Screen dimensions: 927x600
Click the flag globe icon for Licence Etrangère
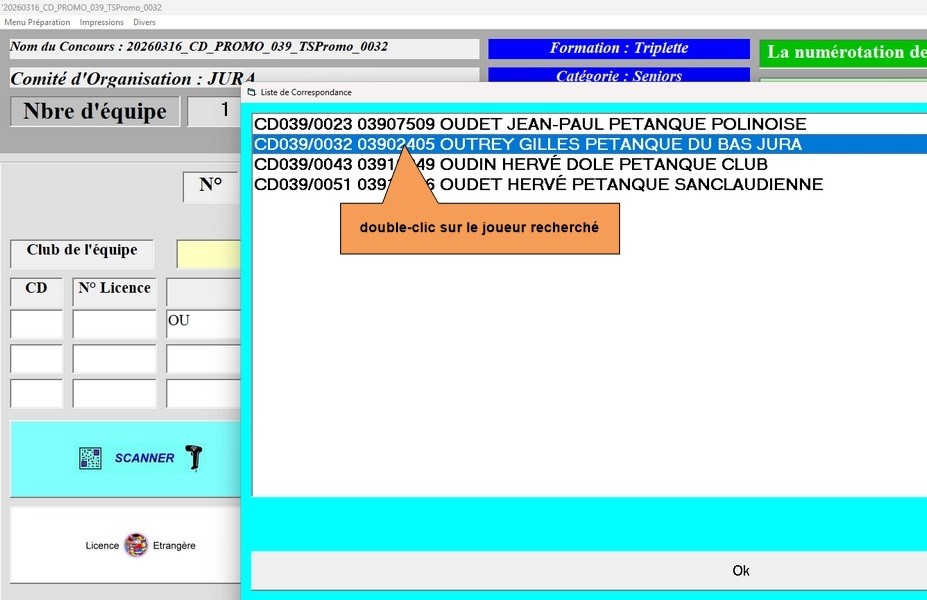(136, 545)
